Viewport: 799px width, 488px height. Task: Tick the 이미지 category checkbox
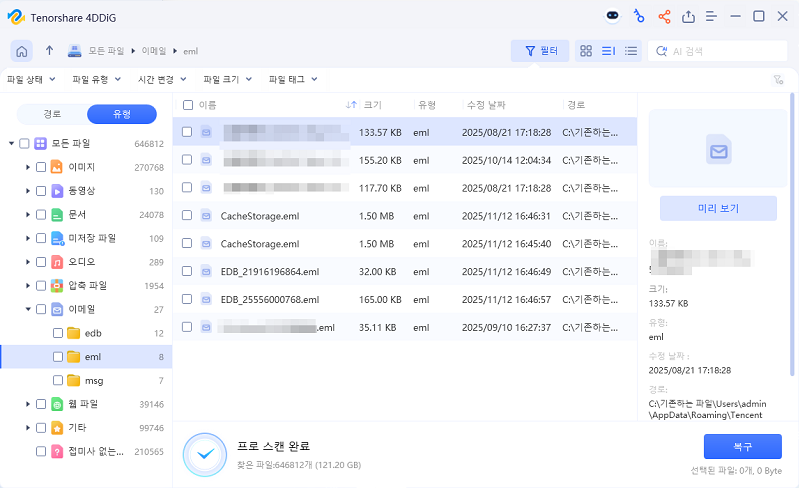(x=41, y=167)
